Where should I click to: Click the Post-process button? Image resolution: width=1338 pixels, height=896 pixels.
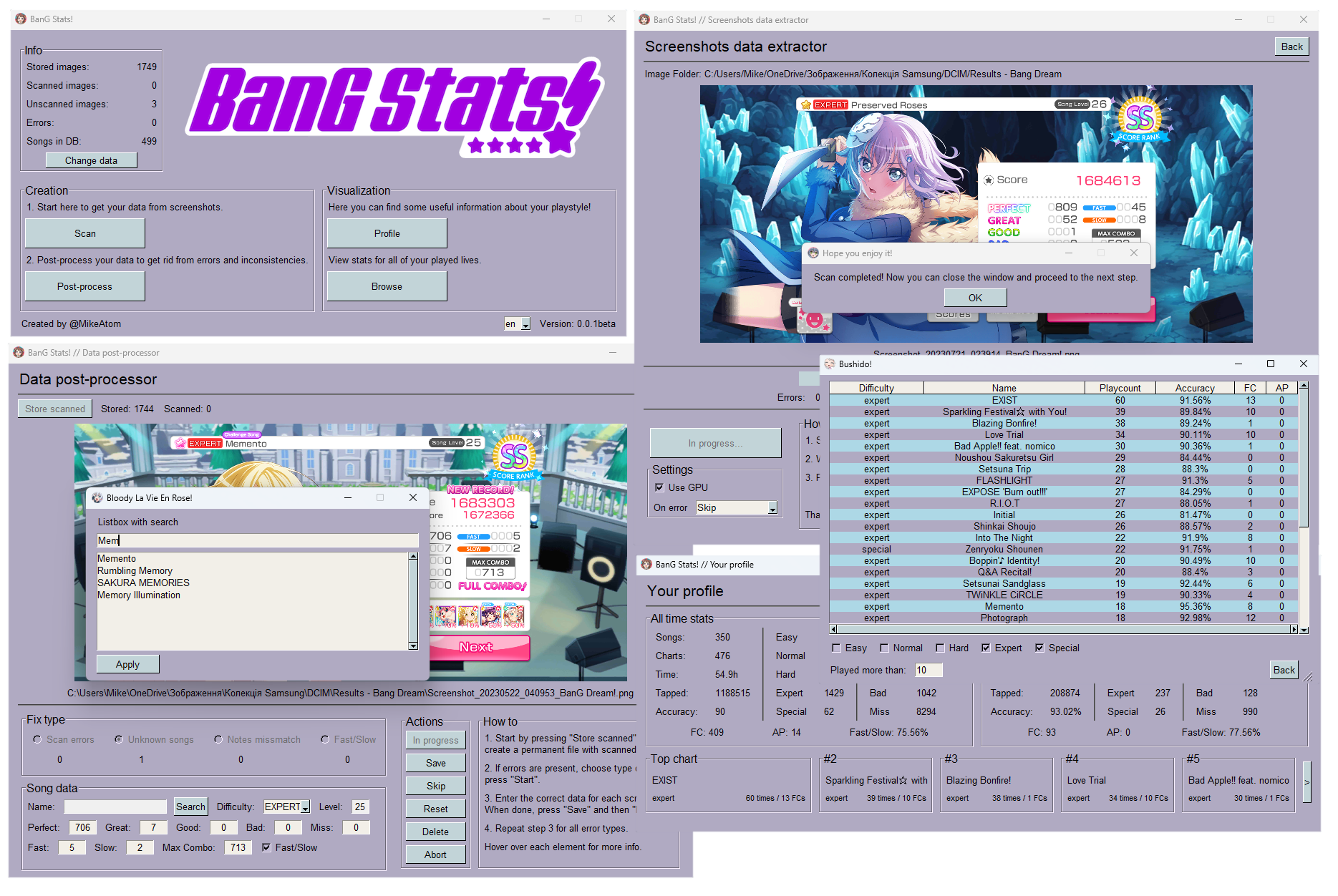click(x=85, y=287)
